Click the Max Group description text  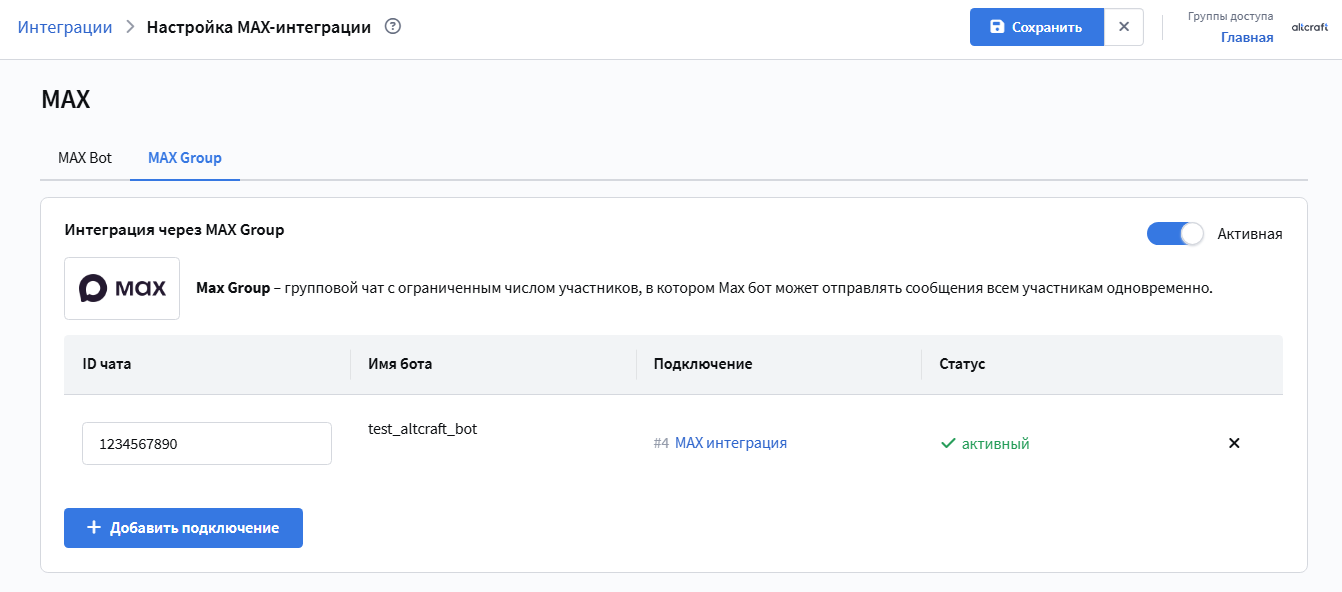point(704,288)
